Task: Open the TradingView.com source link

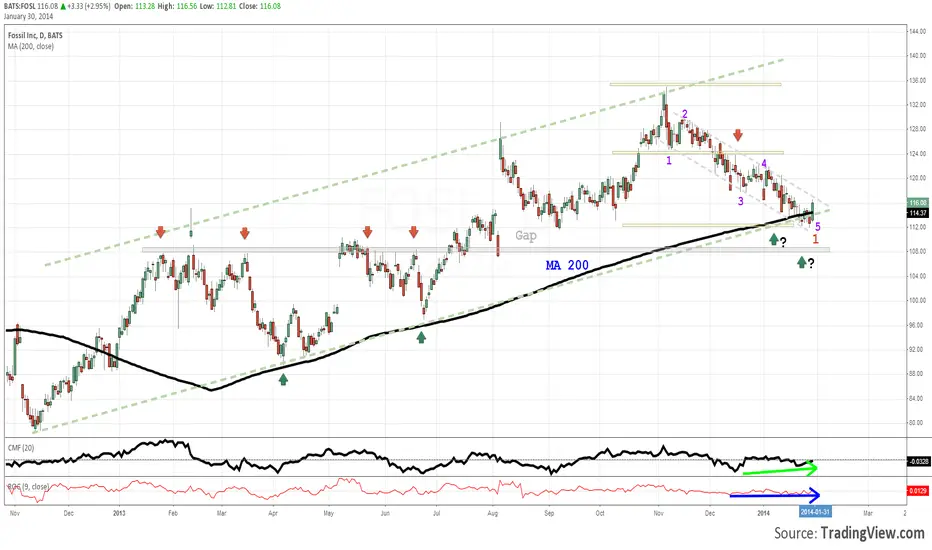Action: (872, 533)
